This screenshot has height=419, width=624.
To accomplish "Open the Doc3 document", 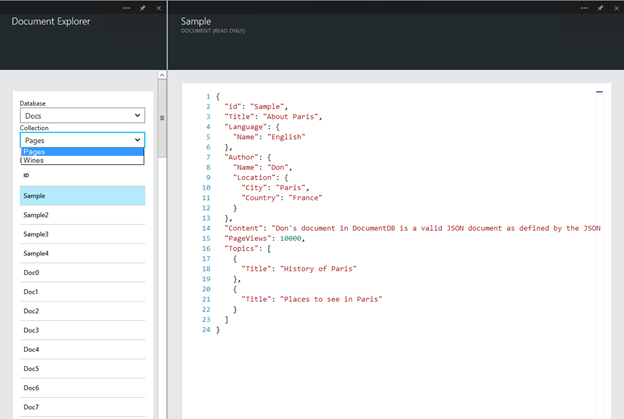I will (x=82, y=330).
